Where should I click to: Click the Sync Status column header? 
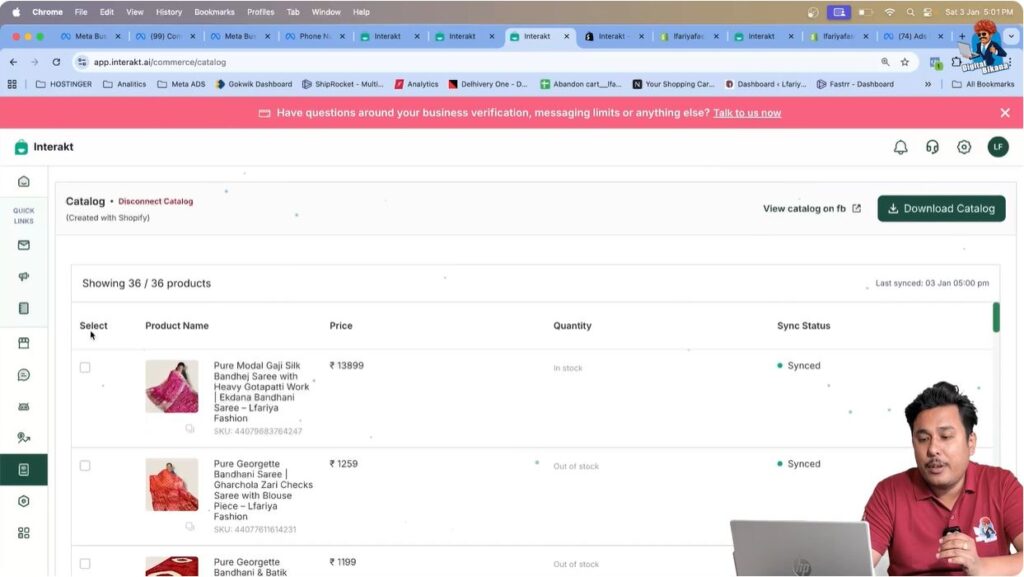tap(803, 326)
